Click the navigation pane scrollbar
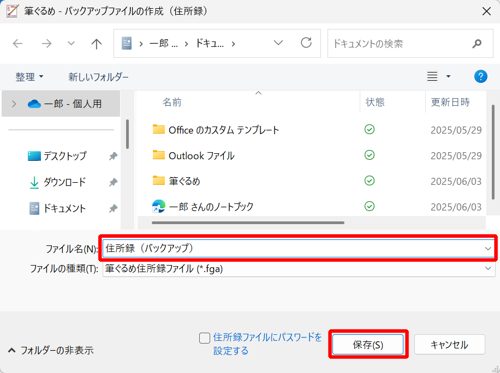 127,134
